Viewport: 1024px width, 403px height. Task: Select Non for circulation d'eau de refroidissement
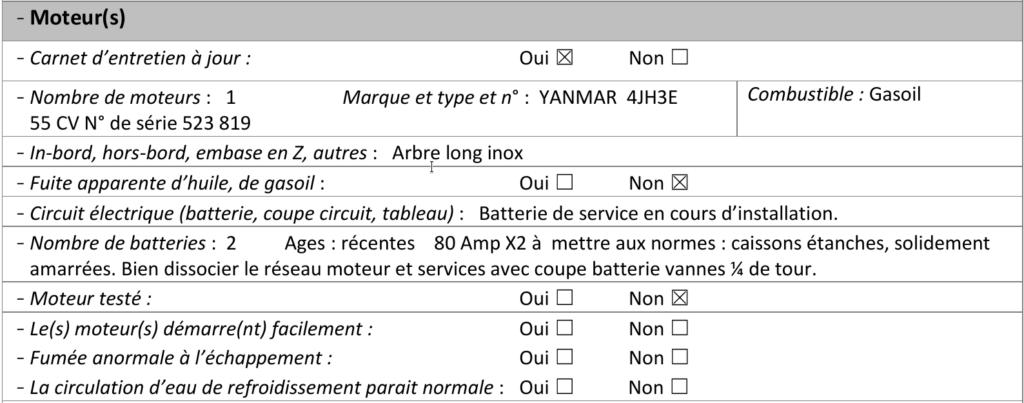coord(680,386)
